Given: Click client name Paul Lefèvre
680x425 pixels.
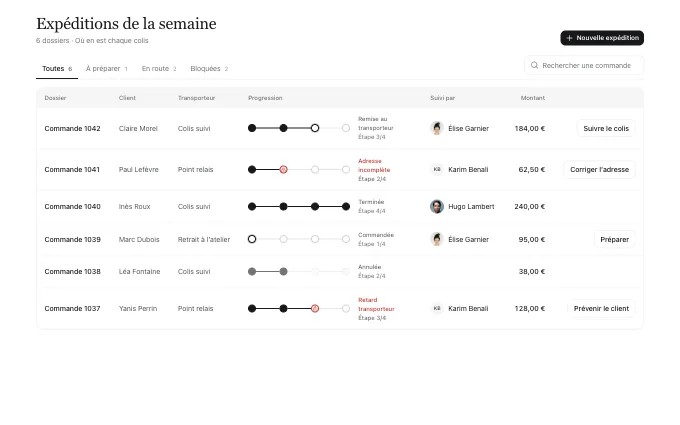Looking at the screenshot, I should point(139,170).
